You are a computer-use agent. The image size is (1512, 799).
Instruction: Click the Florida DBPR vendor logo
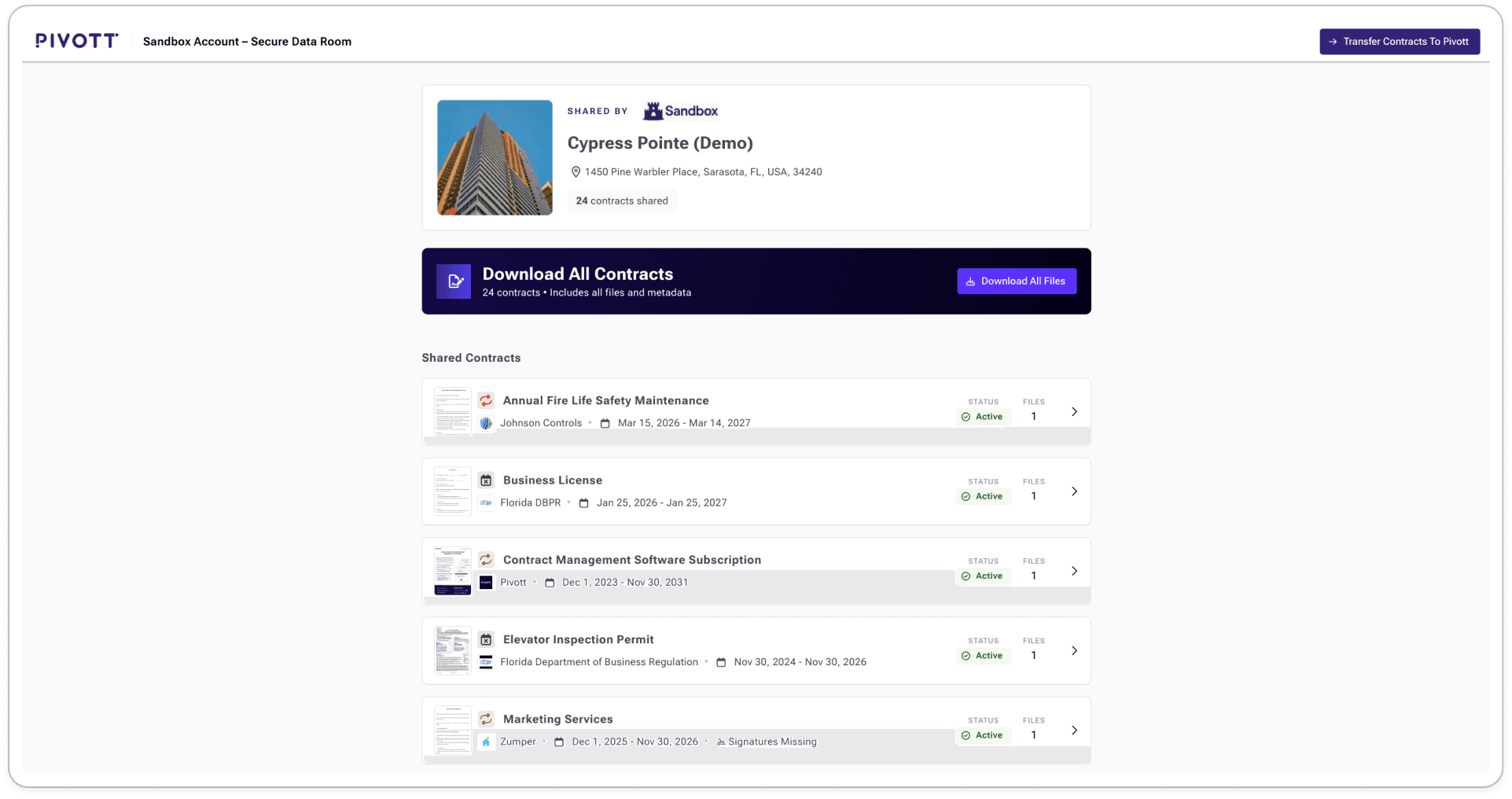tap(486, 503)
